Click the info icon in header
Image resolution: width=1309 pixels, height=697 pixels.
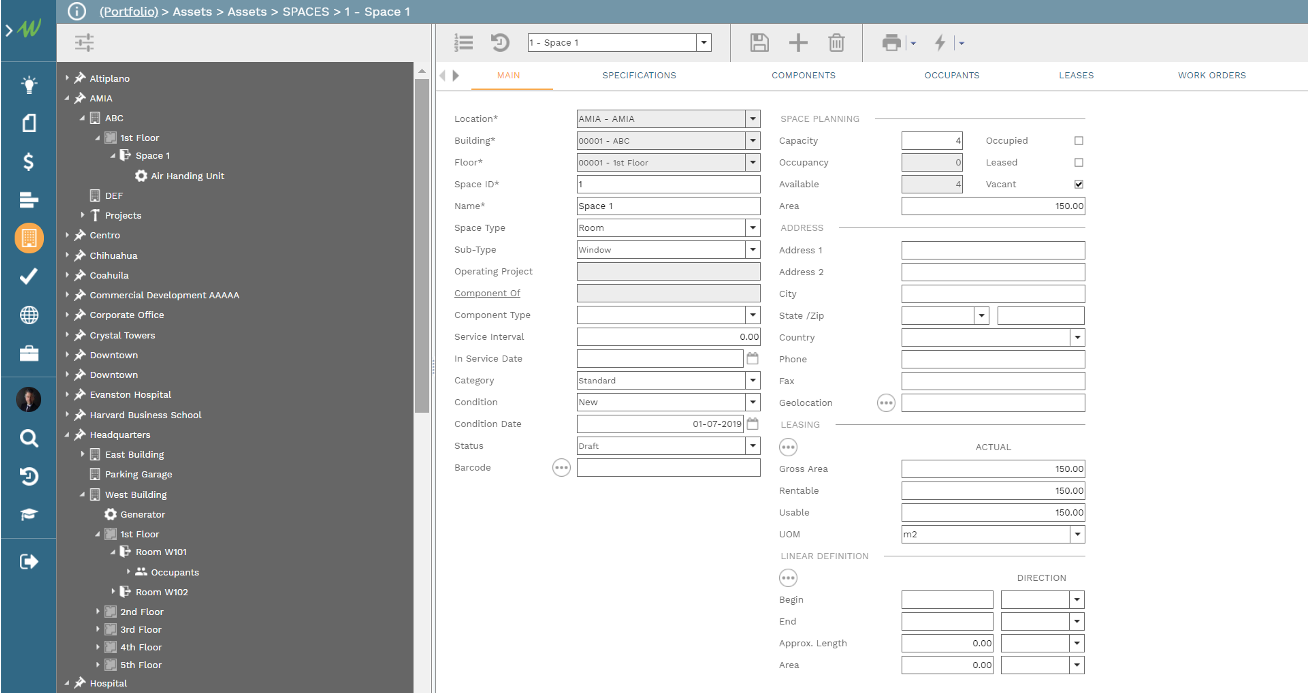(77, 11)
